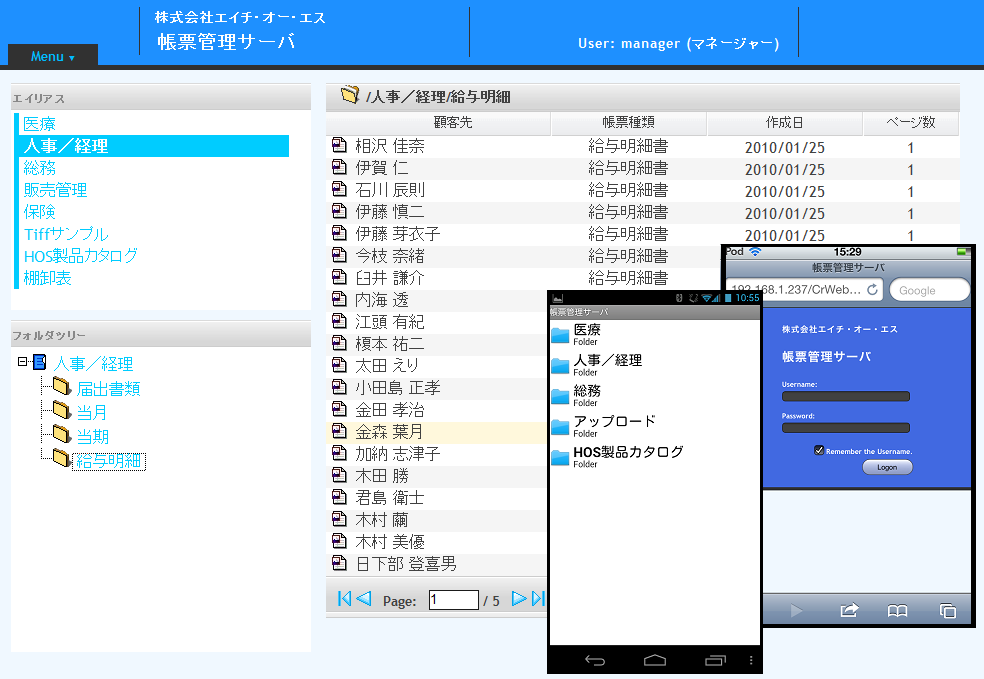
Task: Open the 棚卸表 alias
Action: pos(47,277)
